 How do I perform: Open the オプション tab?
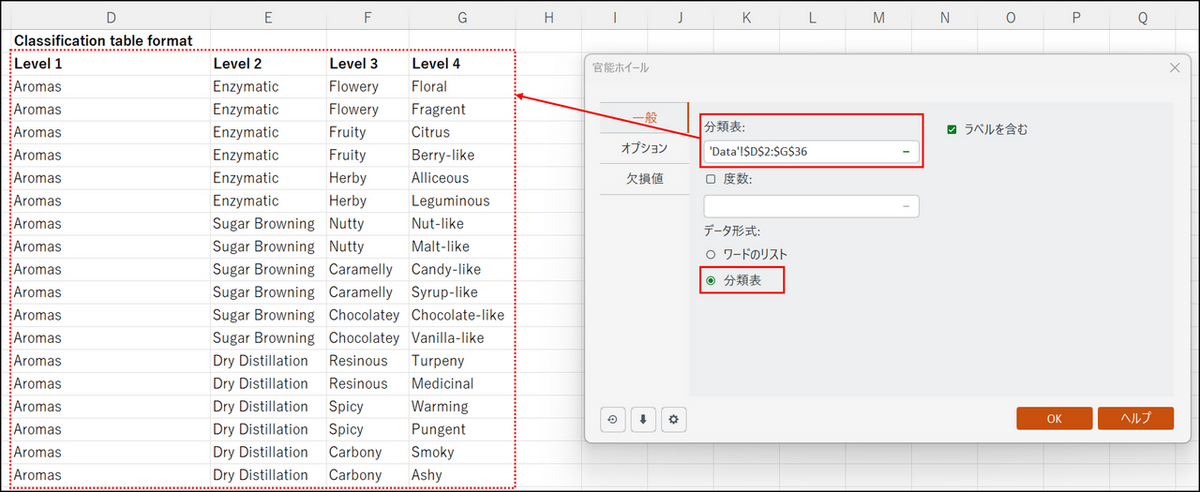(644, 148)
